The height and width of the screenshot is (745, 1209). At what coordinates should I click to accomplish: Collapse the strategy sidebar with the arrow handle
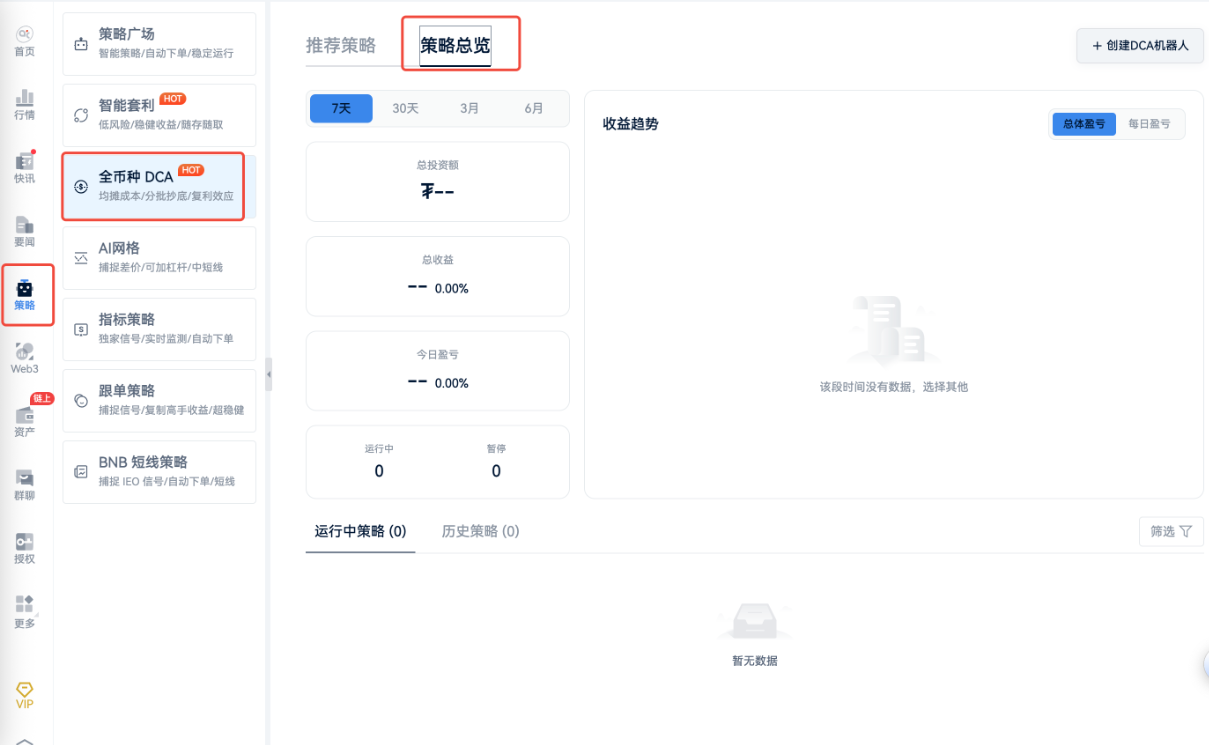click(269, 374)
